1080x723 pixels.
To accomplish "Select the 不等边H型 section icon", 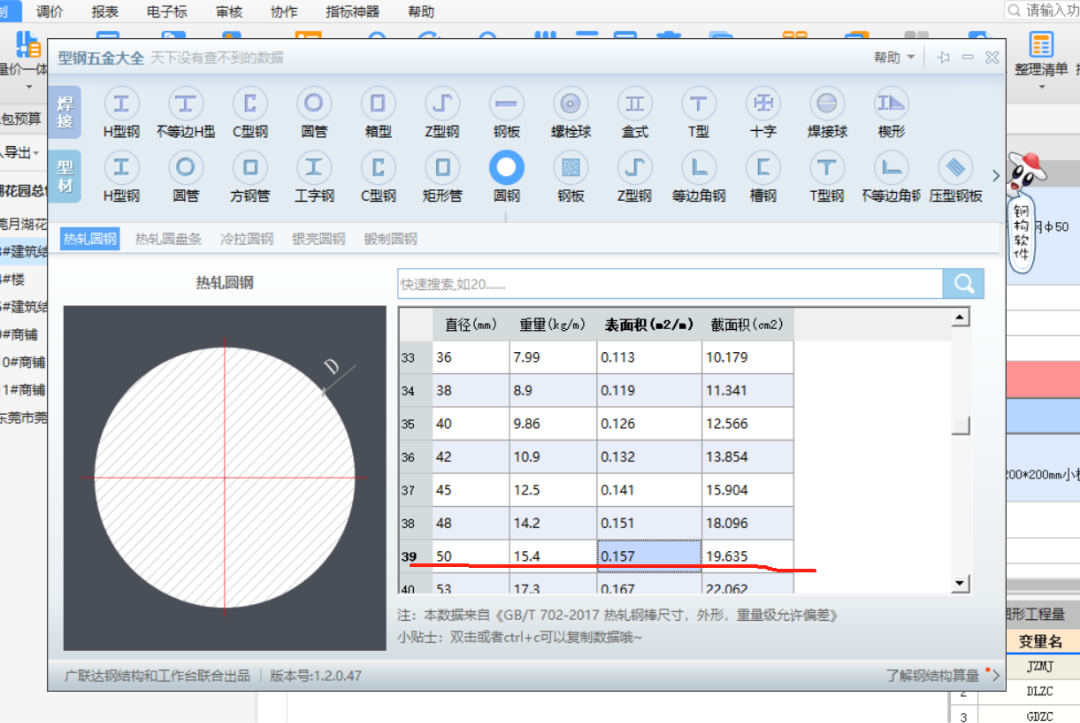I will (x=185, y=104).
